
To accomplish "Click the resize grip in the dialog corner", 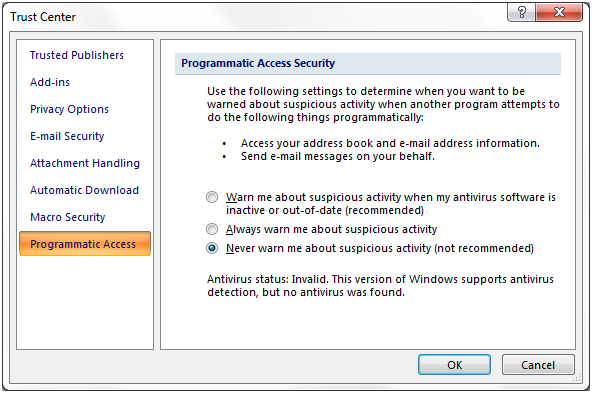I will coord(577,378).
